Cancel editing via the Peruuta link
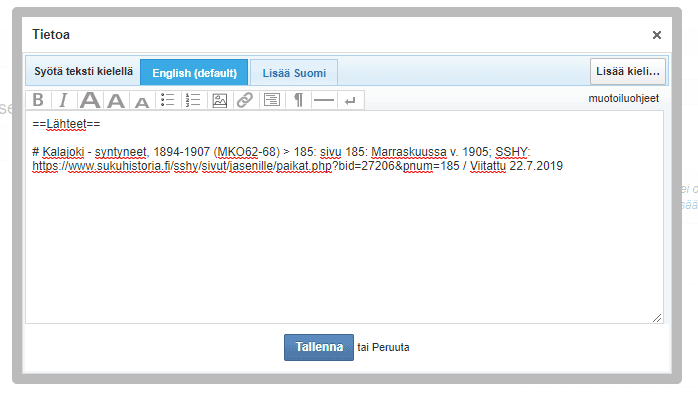This screenshot has height=393, width=698. (x=390, y=347)
